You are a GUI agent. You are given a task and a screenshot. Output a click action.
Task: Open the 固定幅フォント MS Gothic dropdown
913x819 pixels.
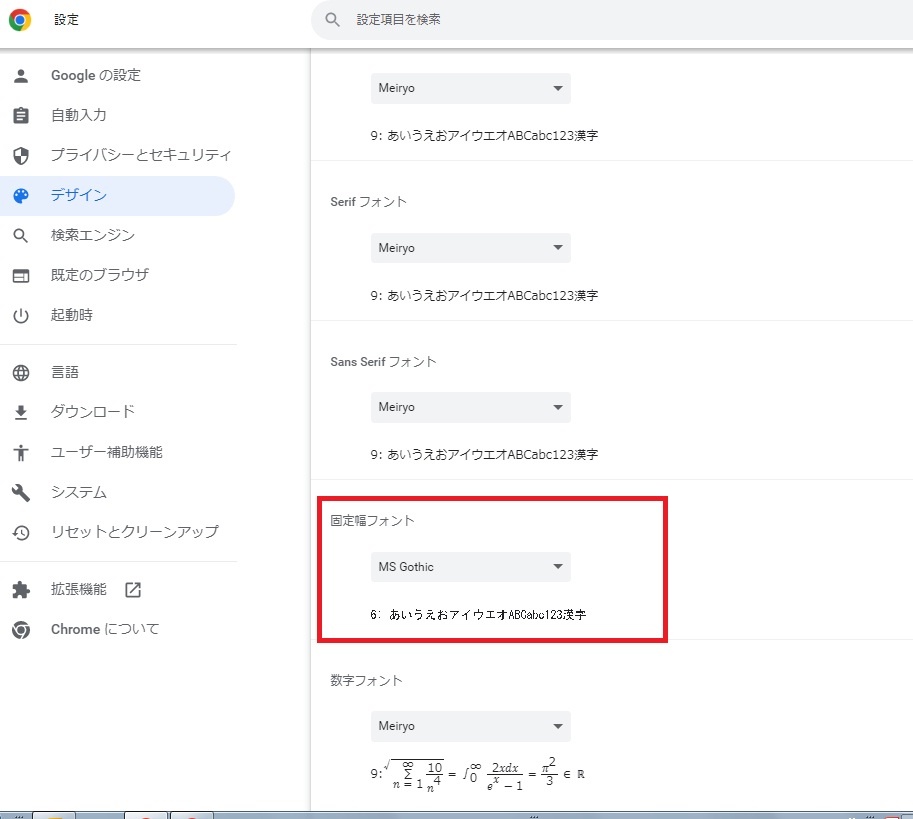(x=470, y=567)
